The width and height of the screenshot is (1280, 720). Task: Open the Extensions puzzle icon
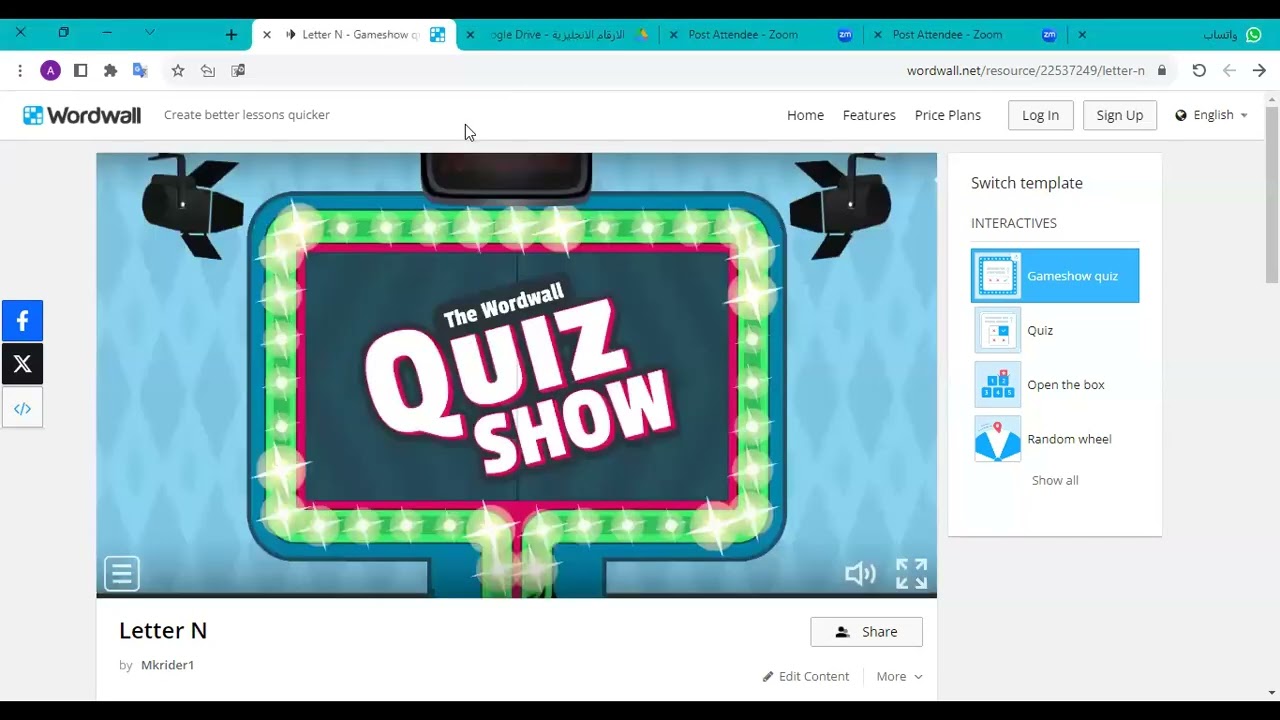coord(110,70)
